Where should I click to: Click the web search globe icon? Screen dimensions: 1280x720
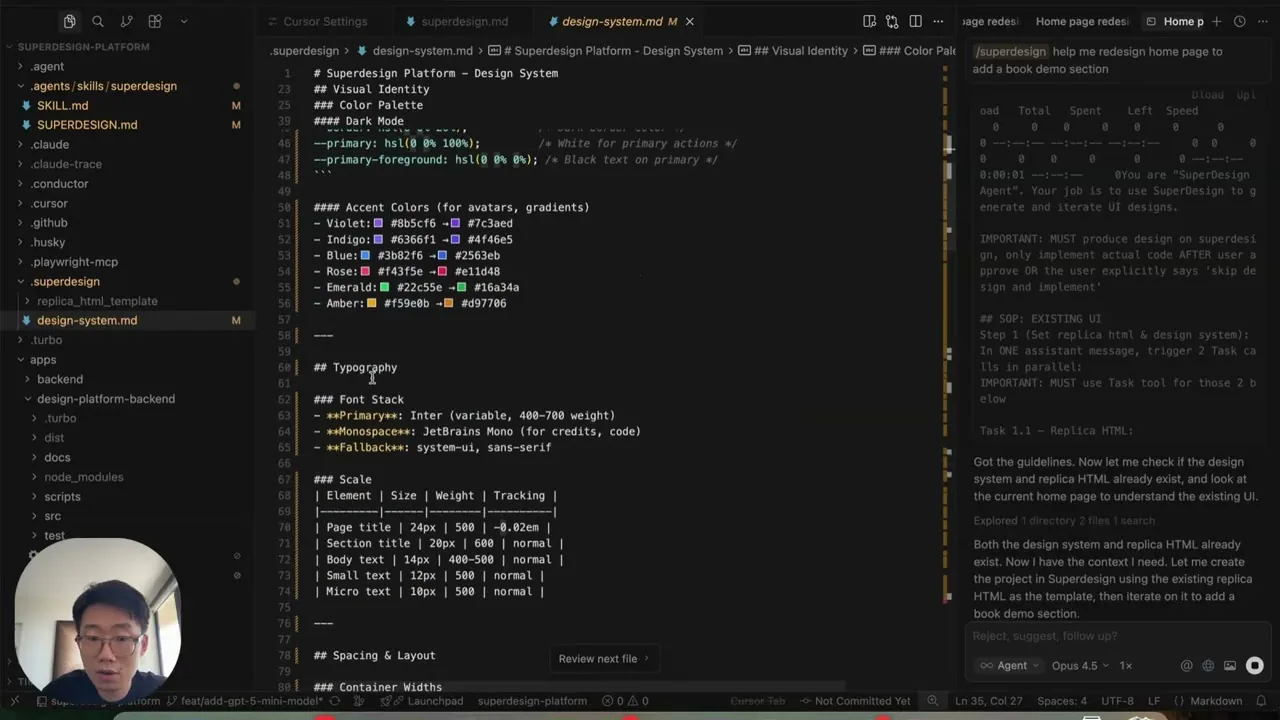click(1208, 666)
